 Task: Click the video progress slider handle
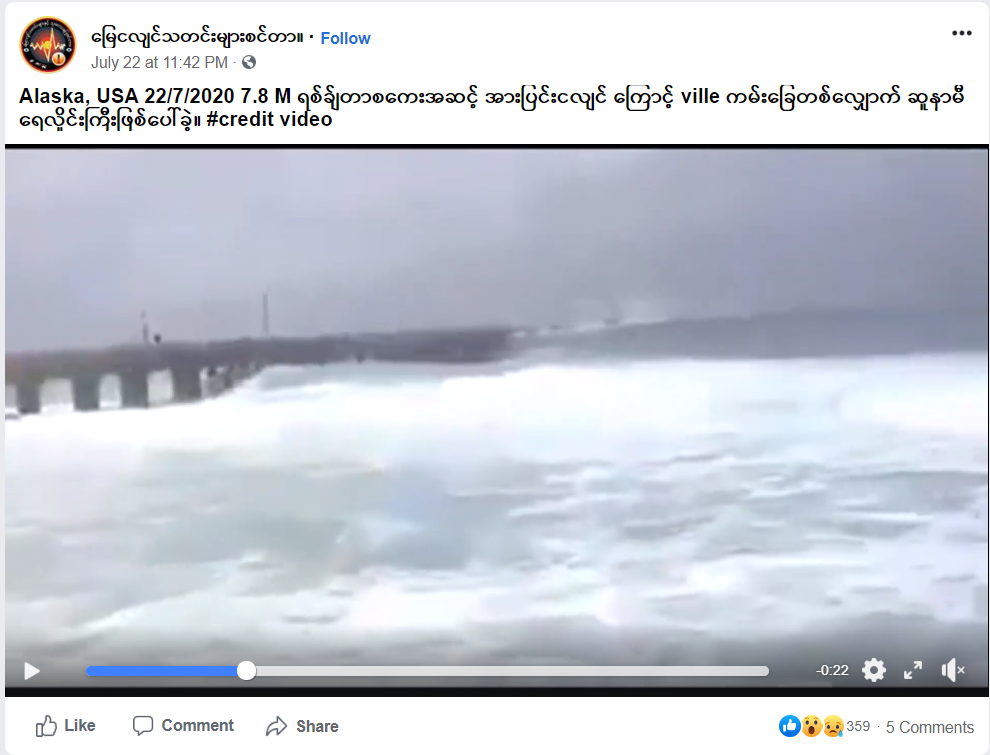246,670
